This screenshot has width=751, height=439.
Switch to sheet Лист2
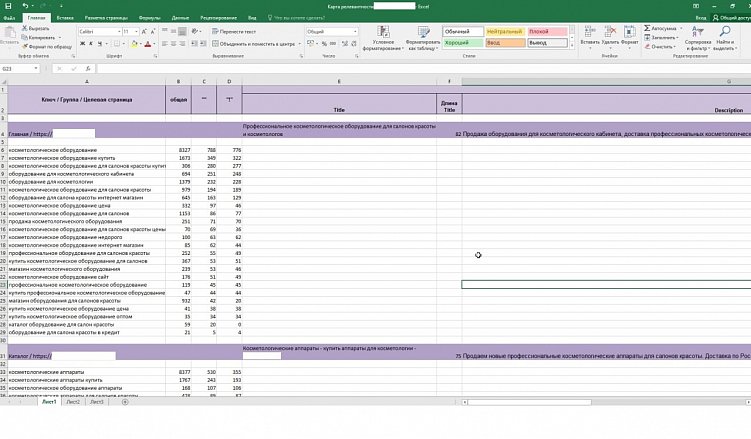73,402
